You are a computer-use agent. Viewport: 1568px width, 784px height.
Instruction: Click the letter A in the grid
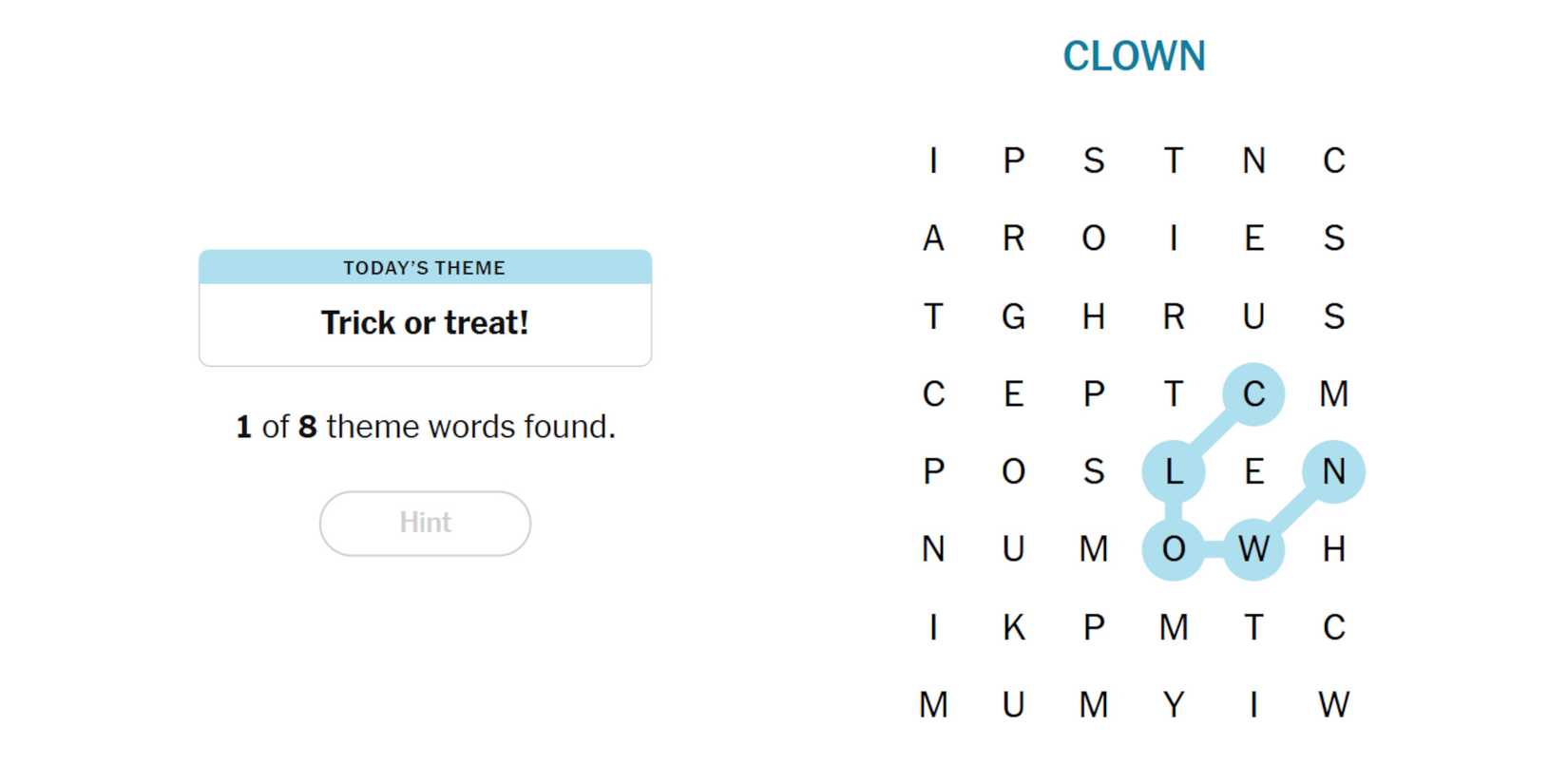[x=933, y=238]
